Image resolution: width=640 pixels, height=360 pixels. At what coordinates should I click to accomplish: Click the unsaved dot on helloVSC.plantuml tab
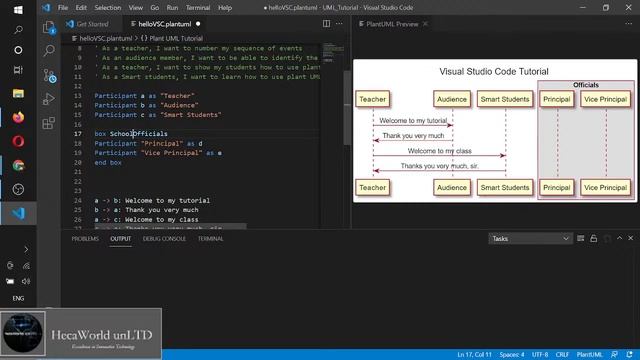click(198, 24)
